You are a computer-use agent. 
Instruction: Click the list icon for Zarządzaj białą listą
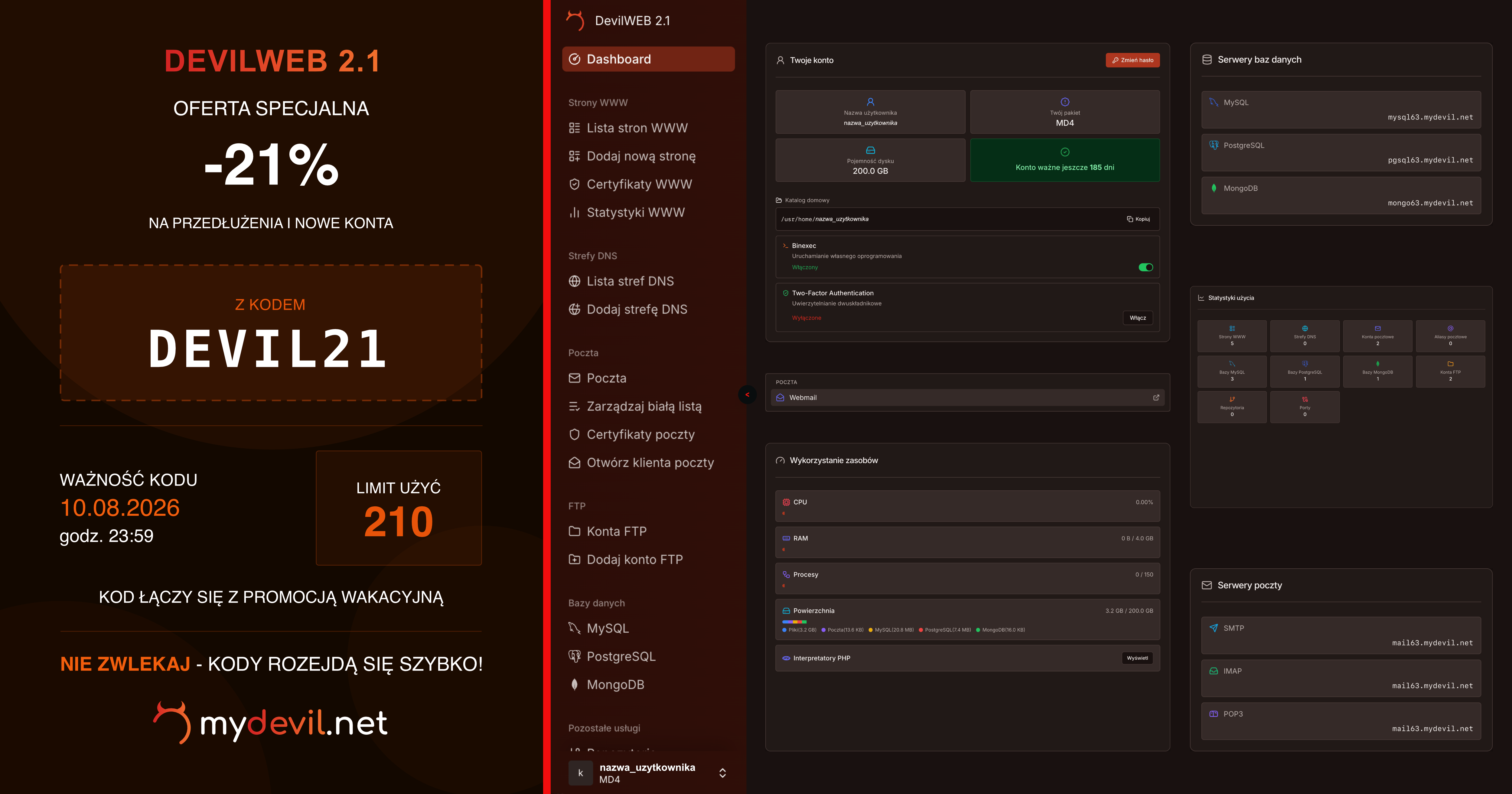[x=575, y=407]
